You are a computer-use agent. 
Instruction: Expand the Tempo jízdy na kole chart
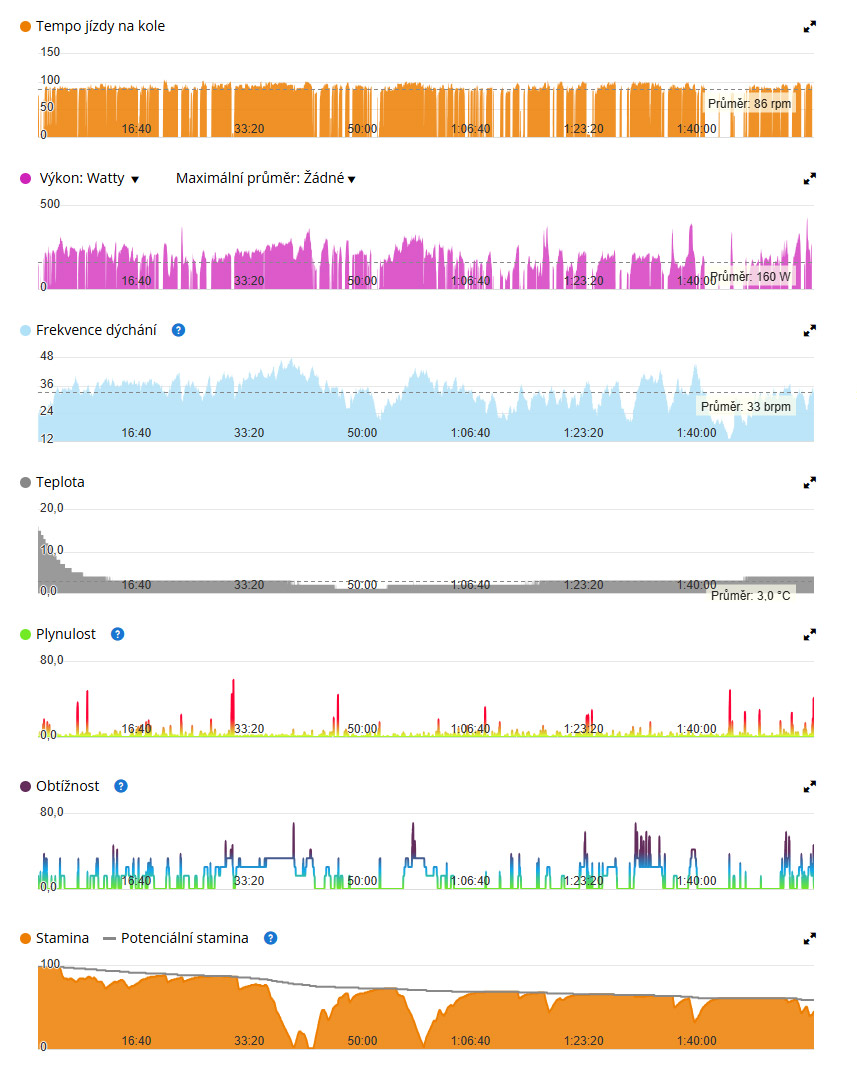click(810, 27)
